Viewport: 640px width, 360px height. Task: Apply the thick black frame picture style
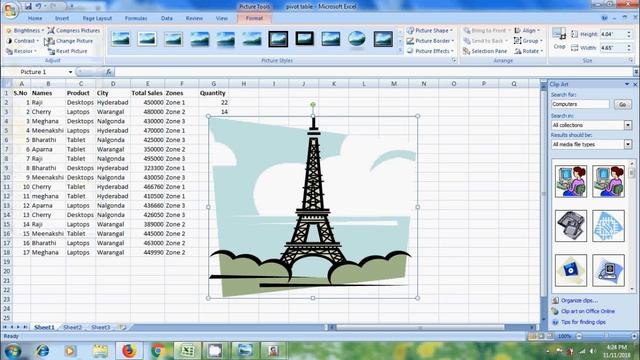click(304, 39)
